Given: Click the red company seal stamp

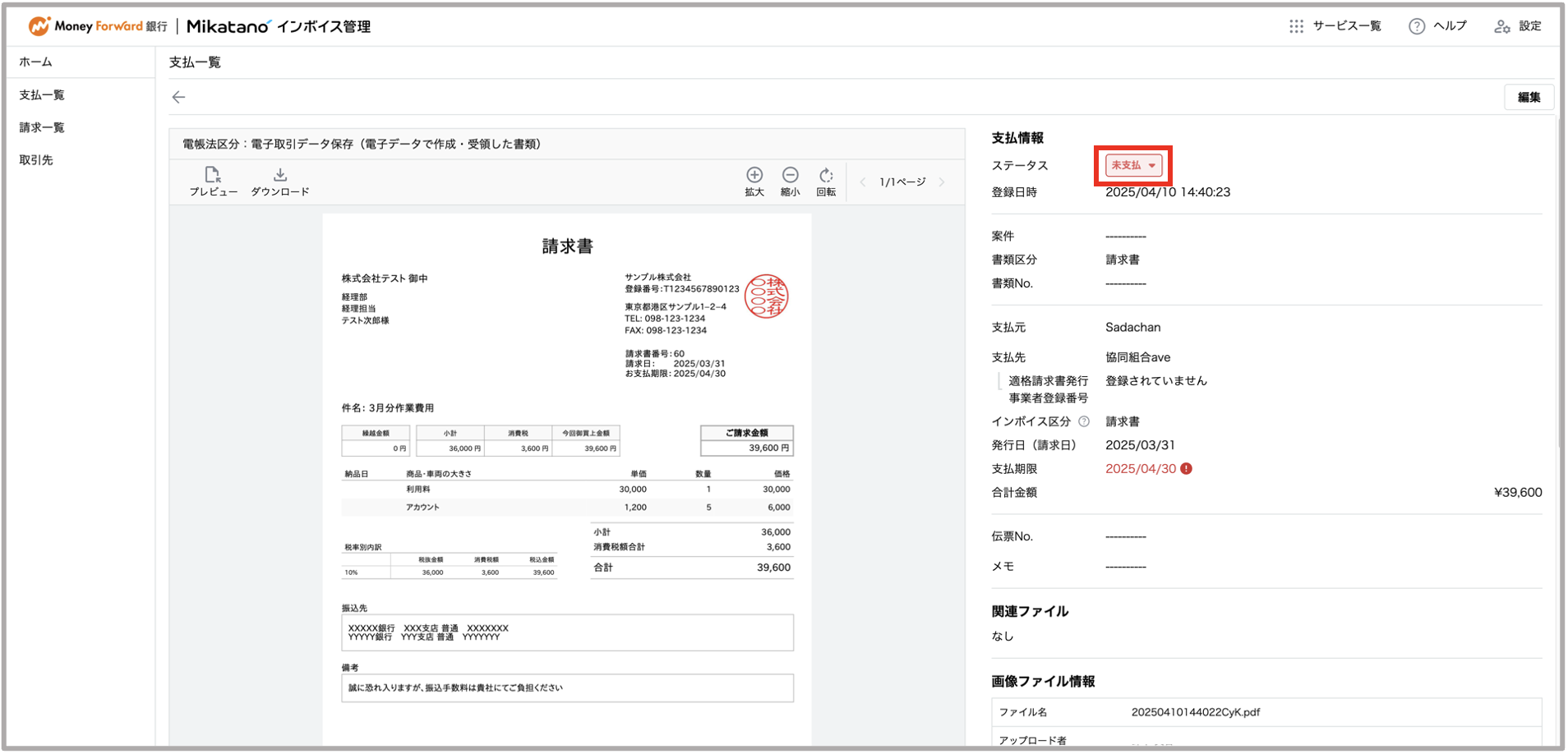Looking at the screenshot, I should point(766,297).
